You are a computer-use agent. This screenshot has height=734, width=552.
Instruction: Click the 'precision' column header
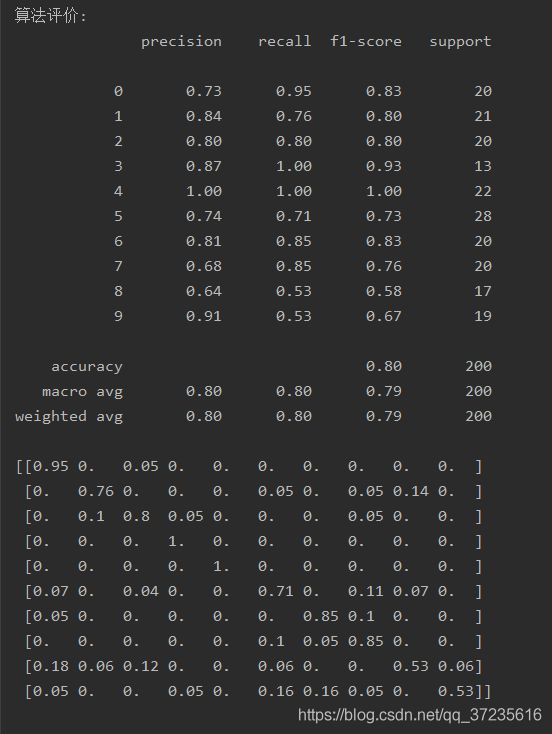pyautogui.click(x=181, y=42)
